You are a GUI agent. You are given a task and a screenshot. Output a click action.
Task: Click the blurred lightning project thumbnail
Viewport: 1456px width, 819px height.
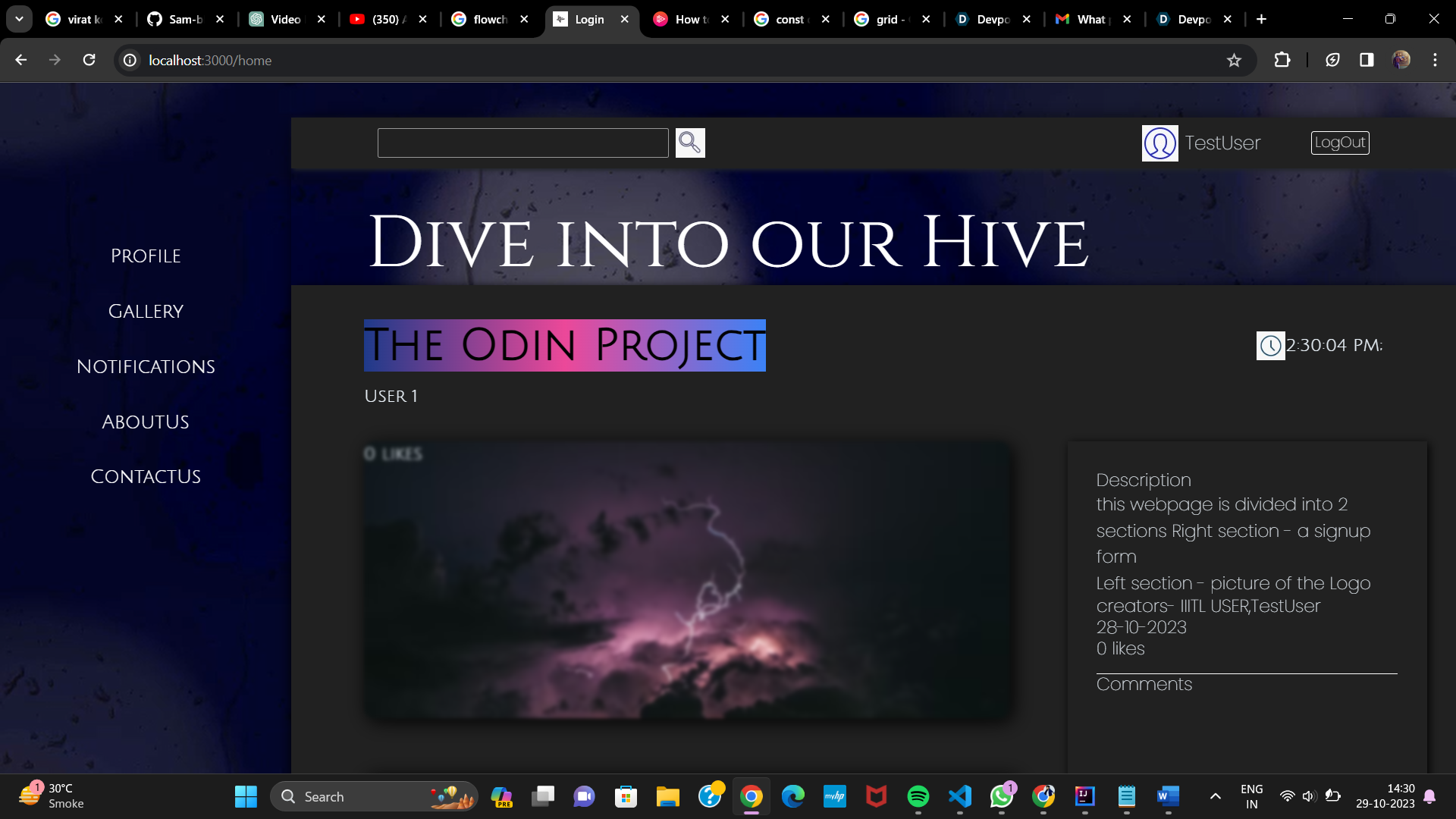click(x=688, y=580)
